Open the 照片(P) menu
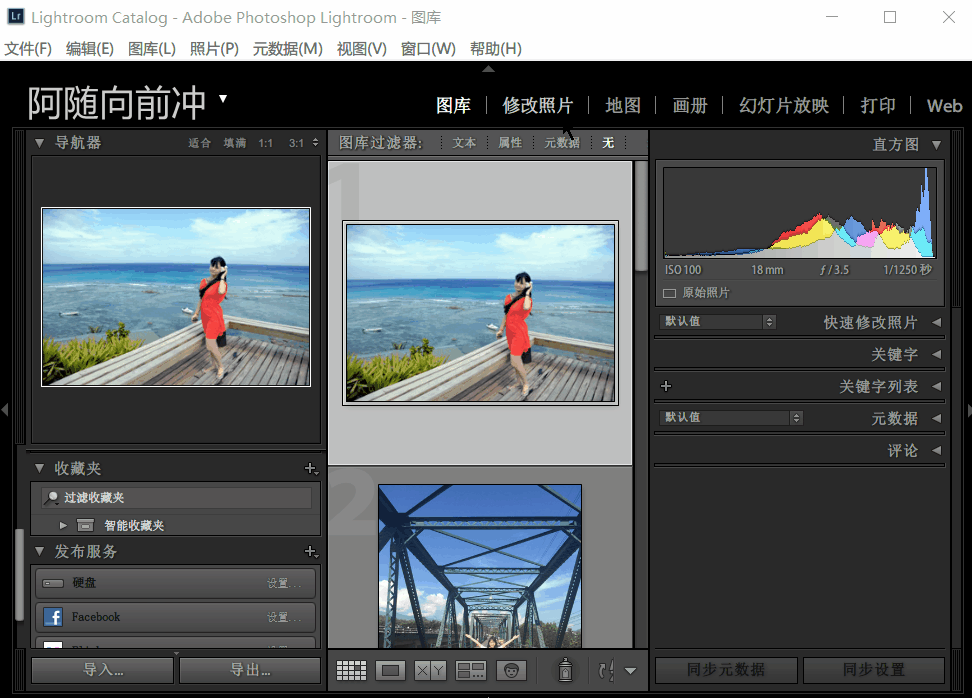The image size is (972, 698). pos(214,49)
